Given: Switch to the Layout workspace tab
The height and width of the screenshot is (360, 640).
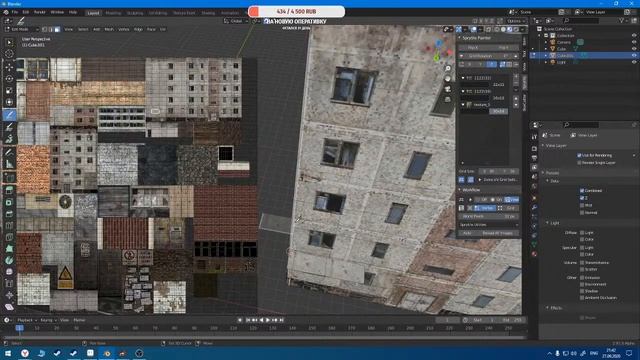Looking at the screenshot, I should tap(93, 13).
